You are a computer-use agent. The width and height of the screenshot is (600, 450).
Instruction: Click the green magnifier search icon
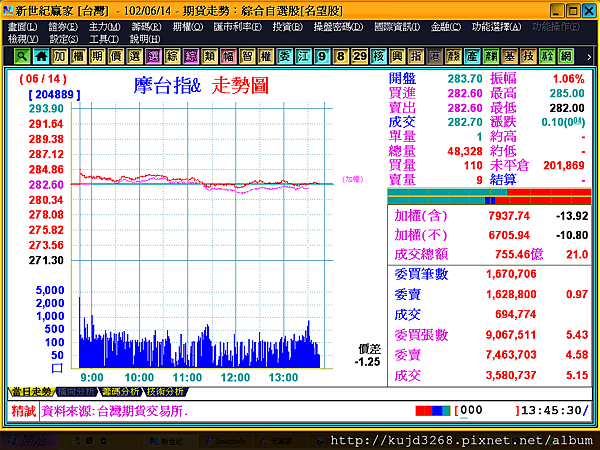pos(22,56)
